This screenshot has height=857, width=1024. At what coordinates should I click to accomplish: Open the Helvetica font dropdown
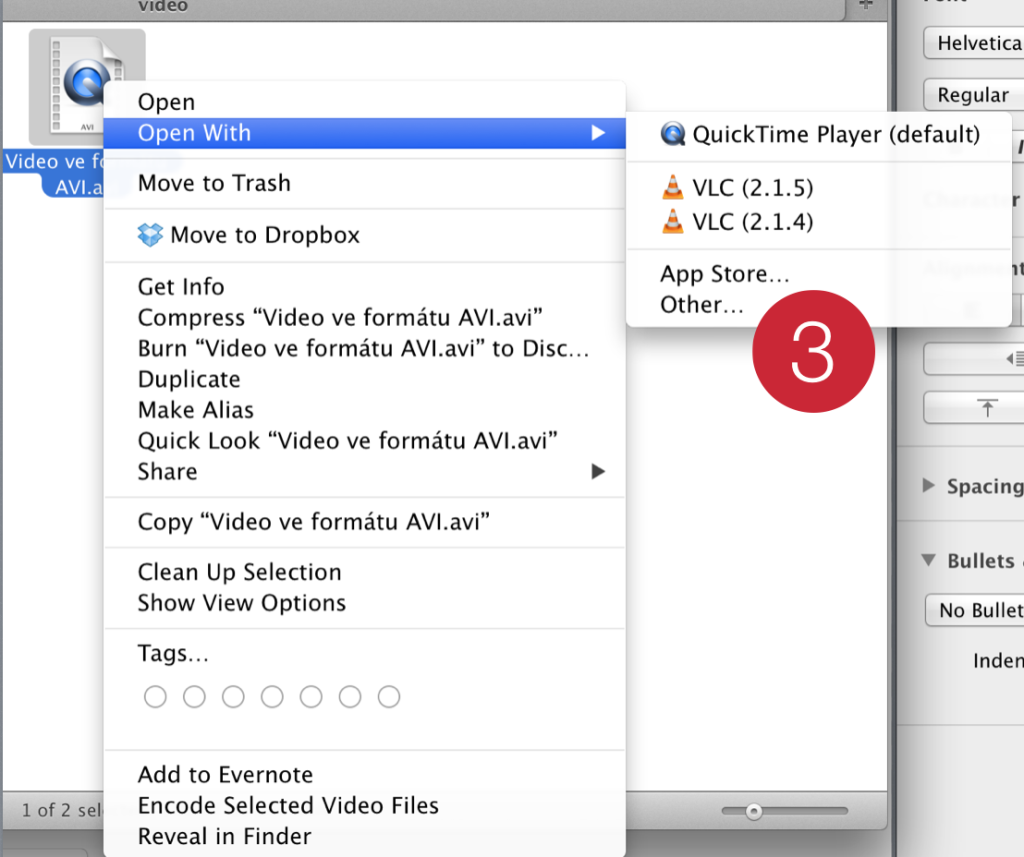pos(974,43)
